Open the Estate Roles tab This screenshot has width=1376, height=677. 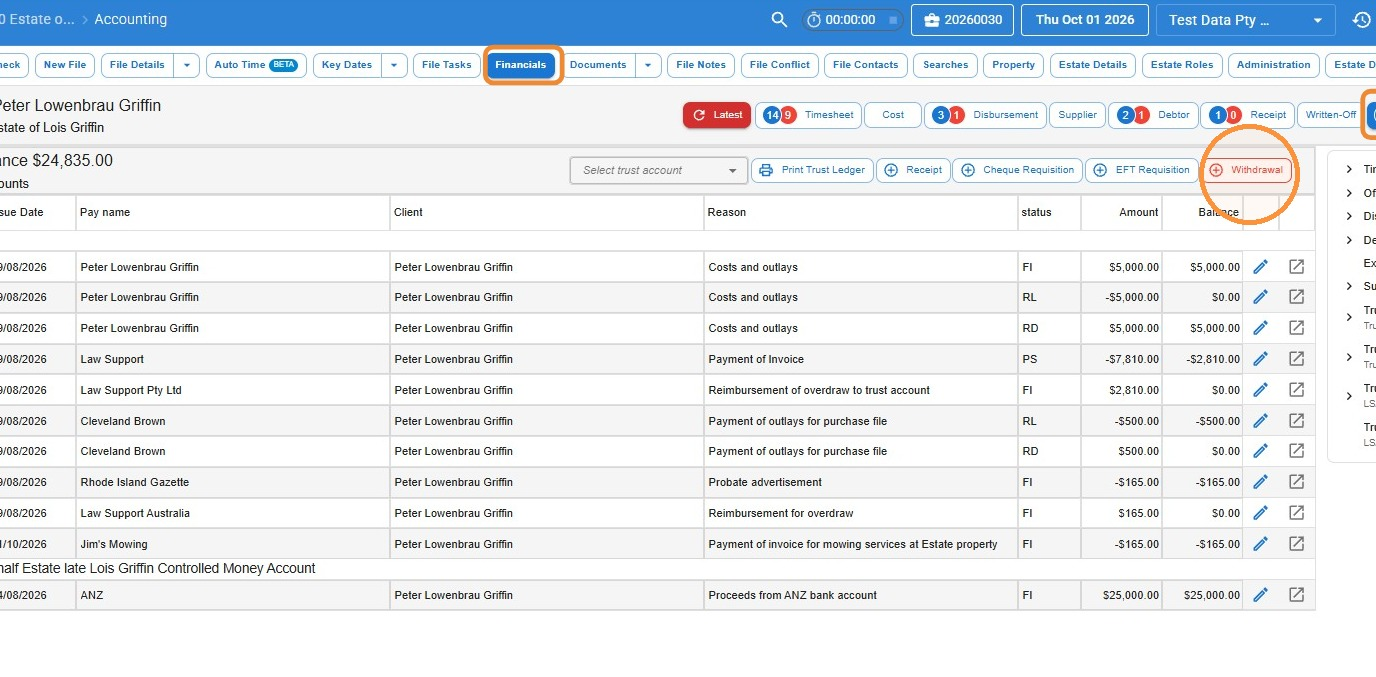1182,65
